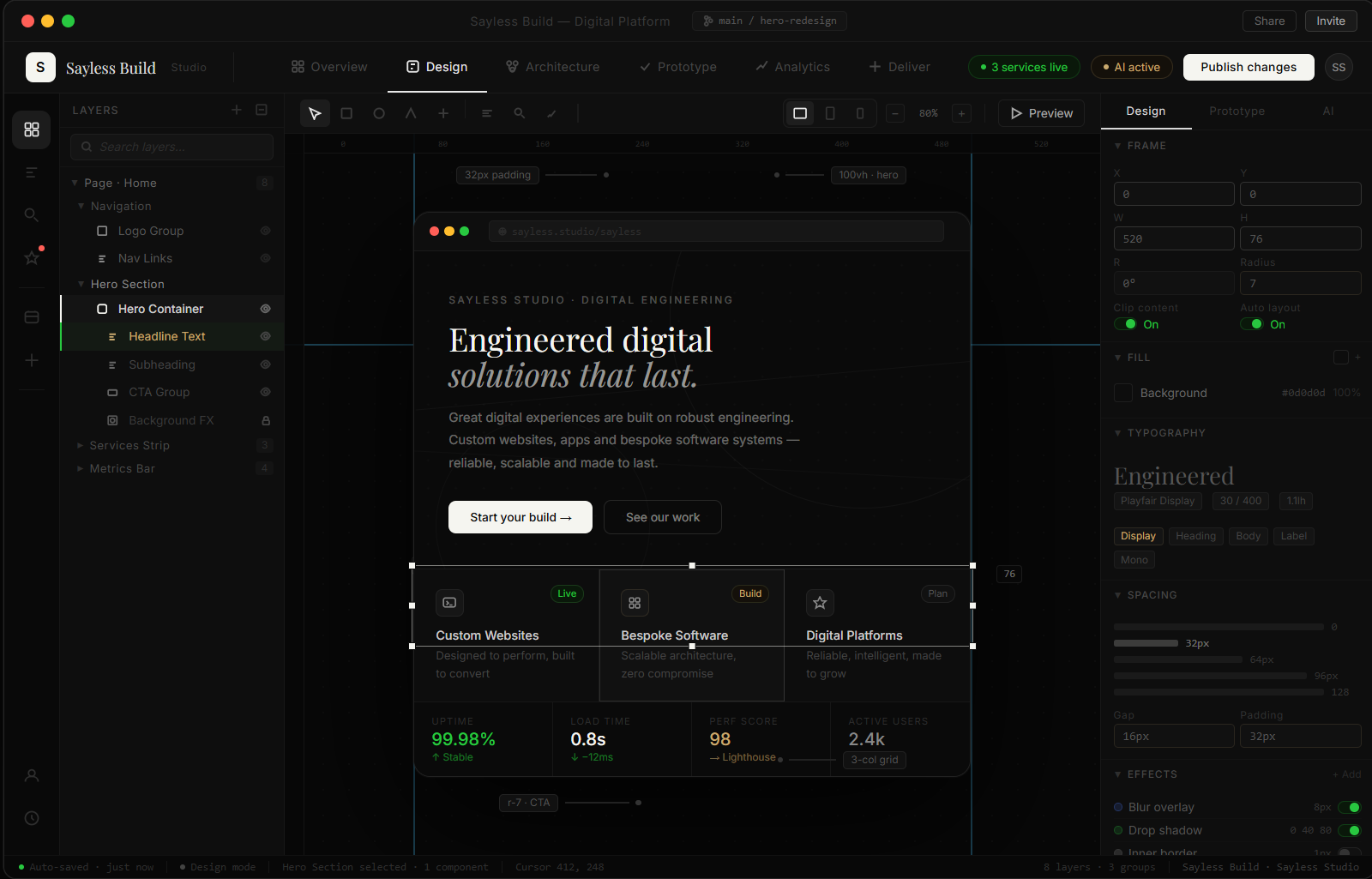Click the Background fill color swatch
Viewport: 1372px width, 879px height.
(1122, 393)
